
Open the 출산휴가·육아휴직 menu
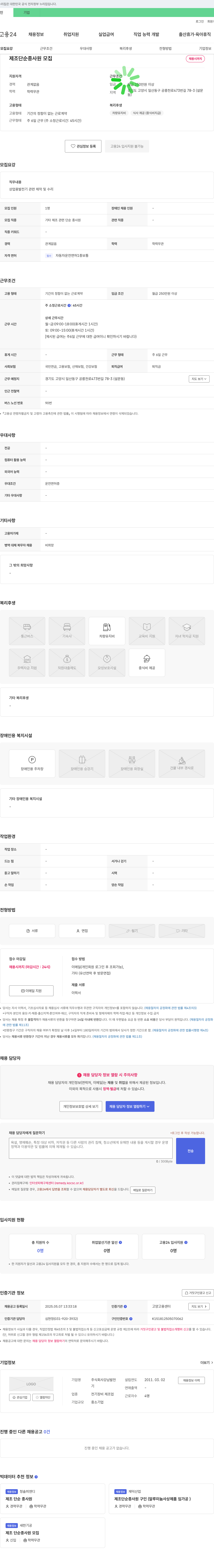click(x=195, y=35)
